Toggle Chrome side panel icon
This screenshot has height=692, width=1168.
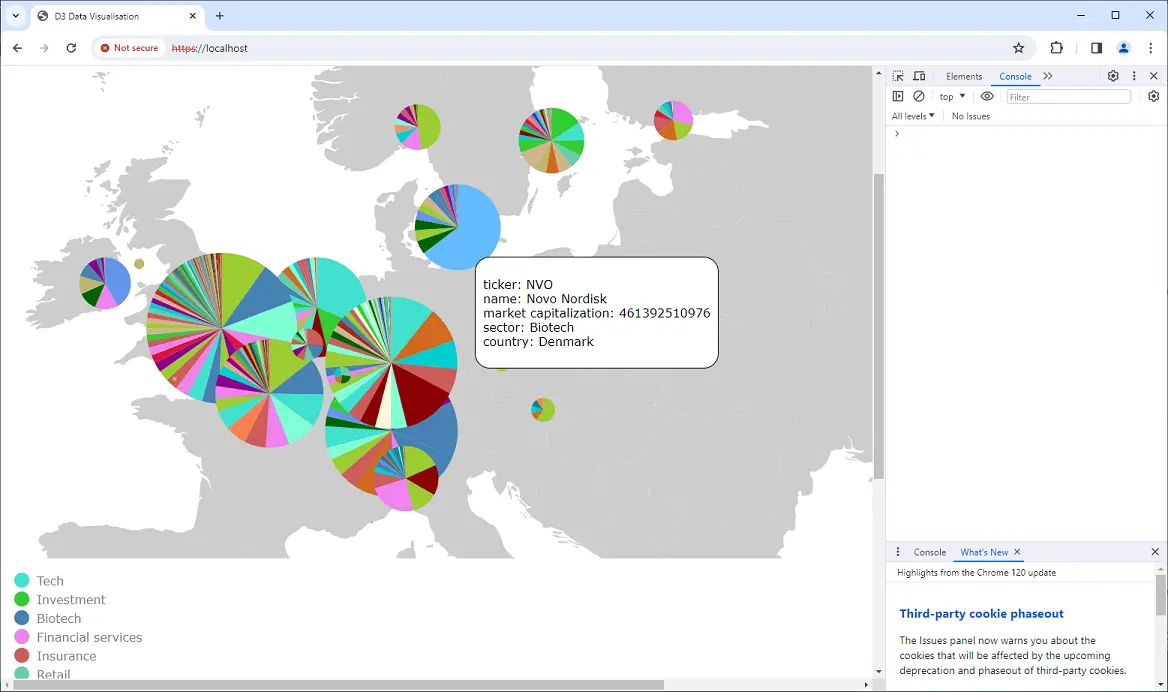coord(1096,48)
